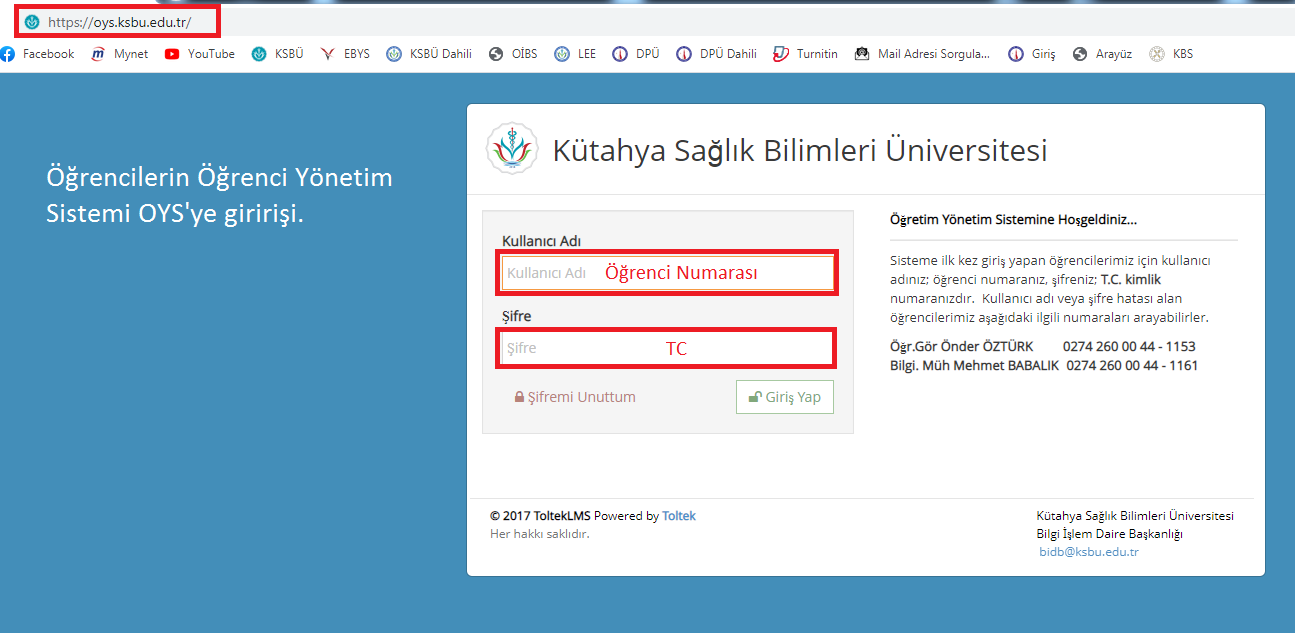Click the site icon in address bar
This screenshot has width=1295, height=633.
pyautogui.click(x=32, y=21)
